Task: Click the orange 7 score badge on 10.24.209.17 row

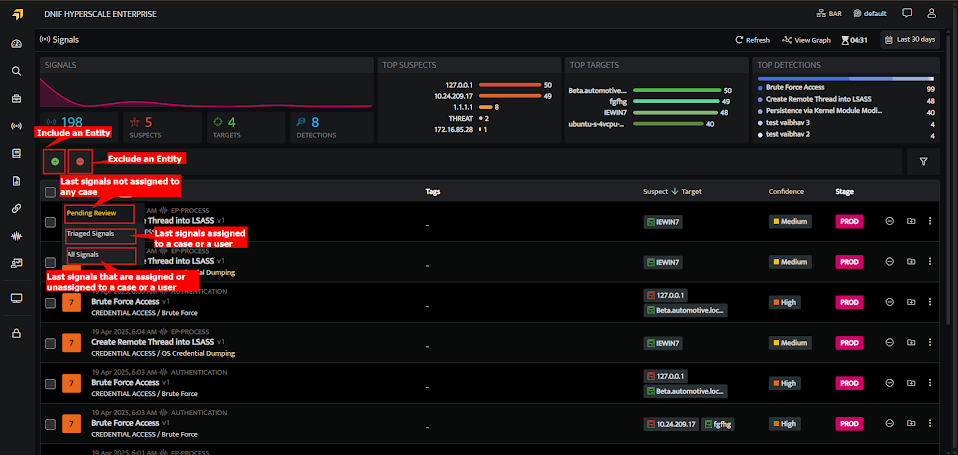Action: (x=71, y=423)
